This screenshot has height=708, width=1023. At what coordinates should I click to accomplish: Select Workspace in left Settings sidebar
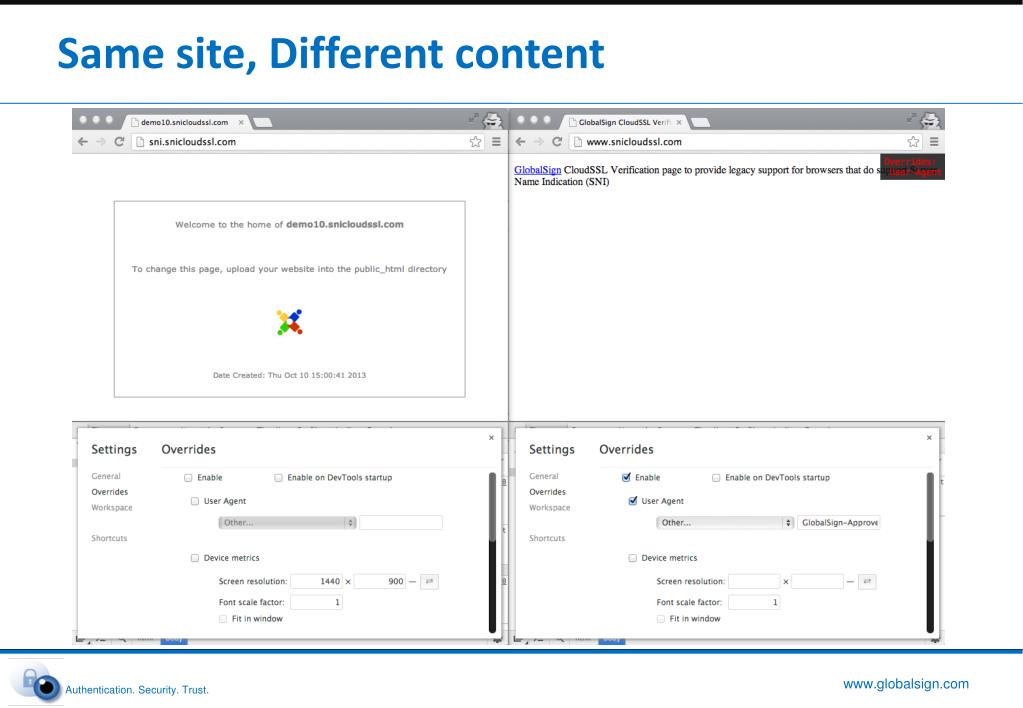pos(112,508)
